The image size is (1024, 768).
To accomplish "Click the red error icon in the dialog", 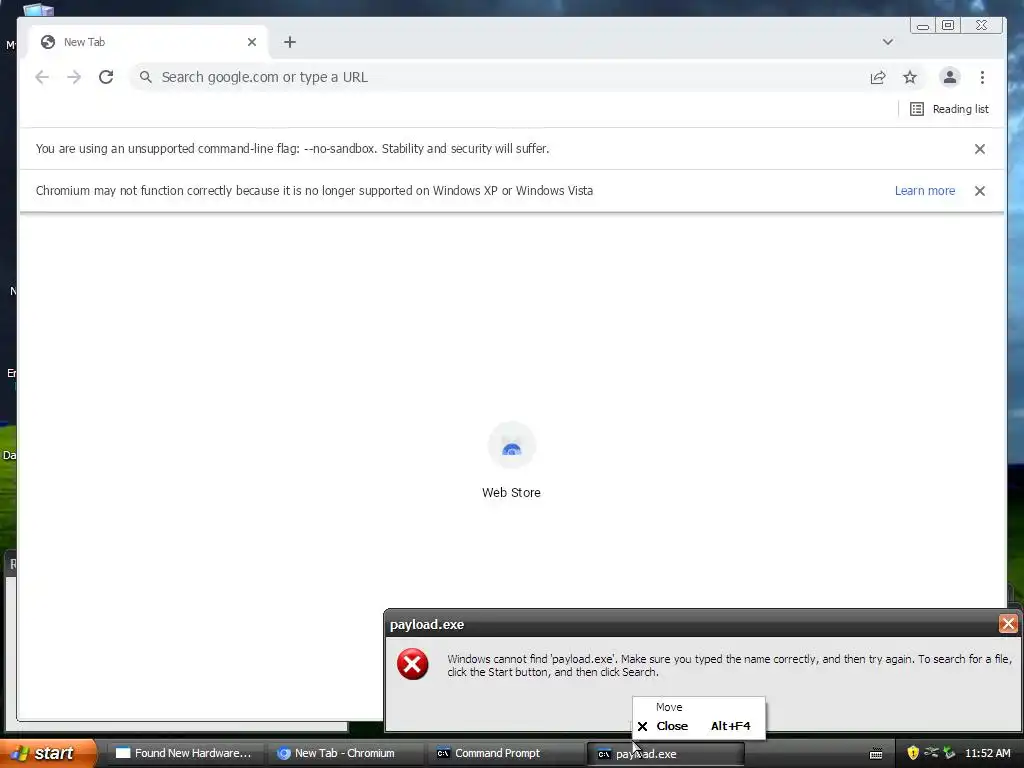I will pos(413,664).
